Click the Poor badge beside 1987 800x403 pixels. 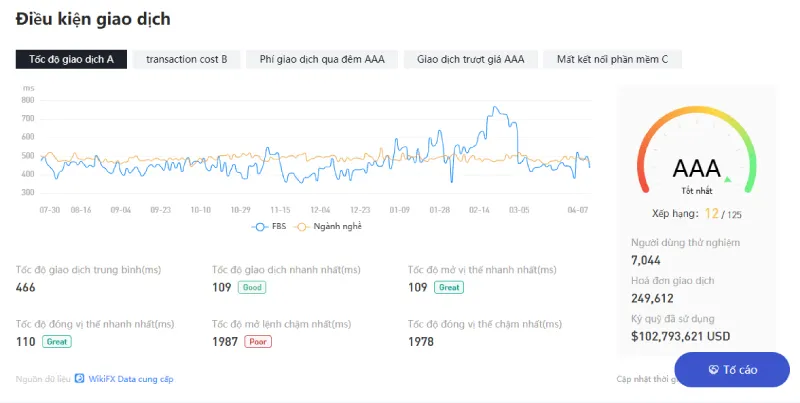258,342
